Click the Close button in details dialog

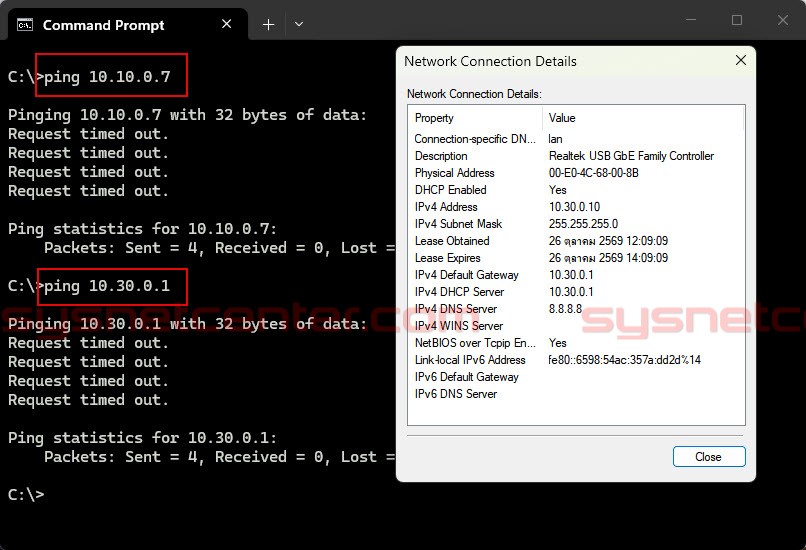click(709, 456)
